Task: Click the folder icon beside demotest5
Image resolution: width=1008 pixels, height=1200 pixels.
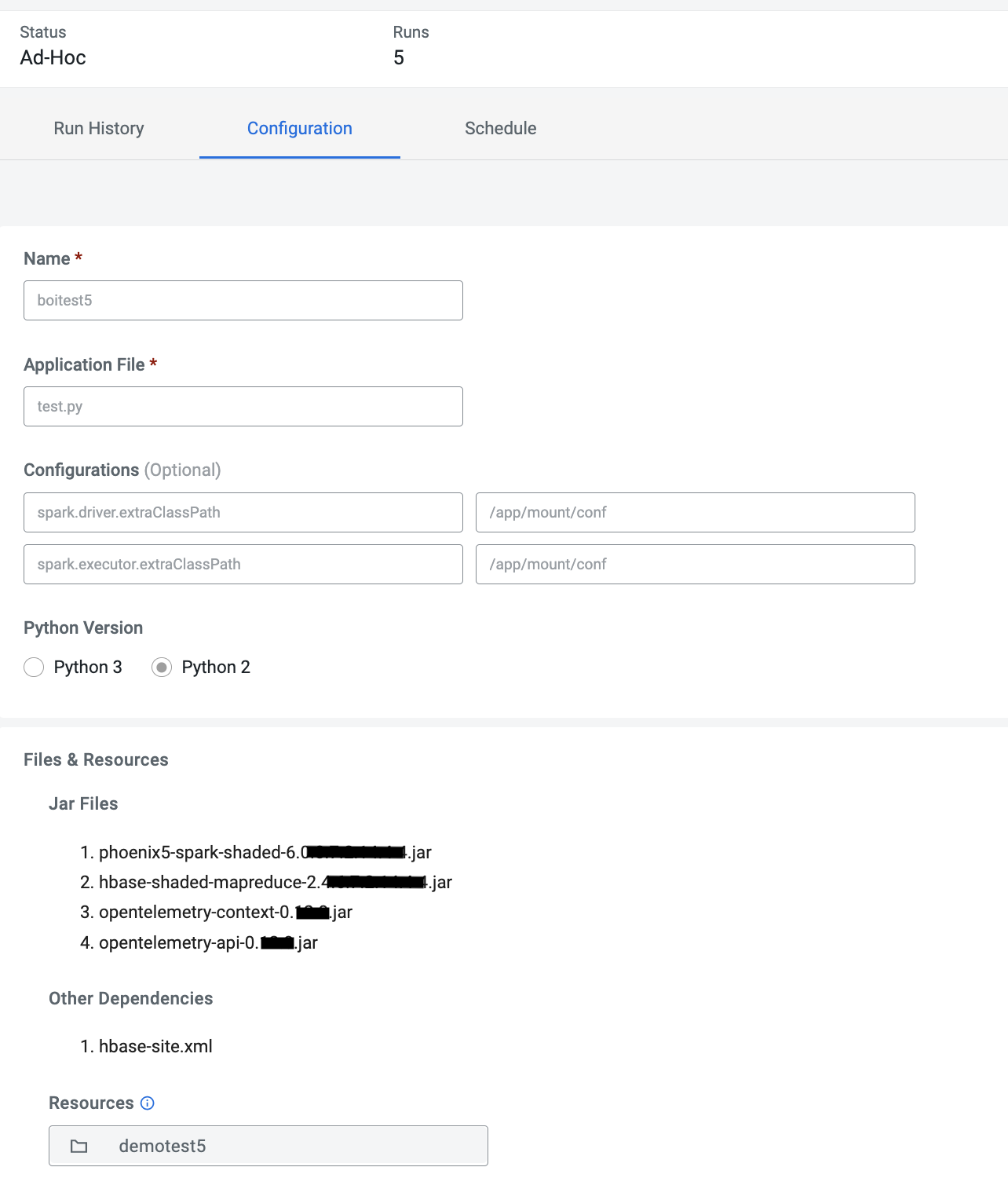Action: [x=79, y=1146]
